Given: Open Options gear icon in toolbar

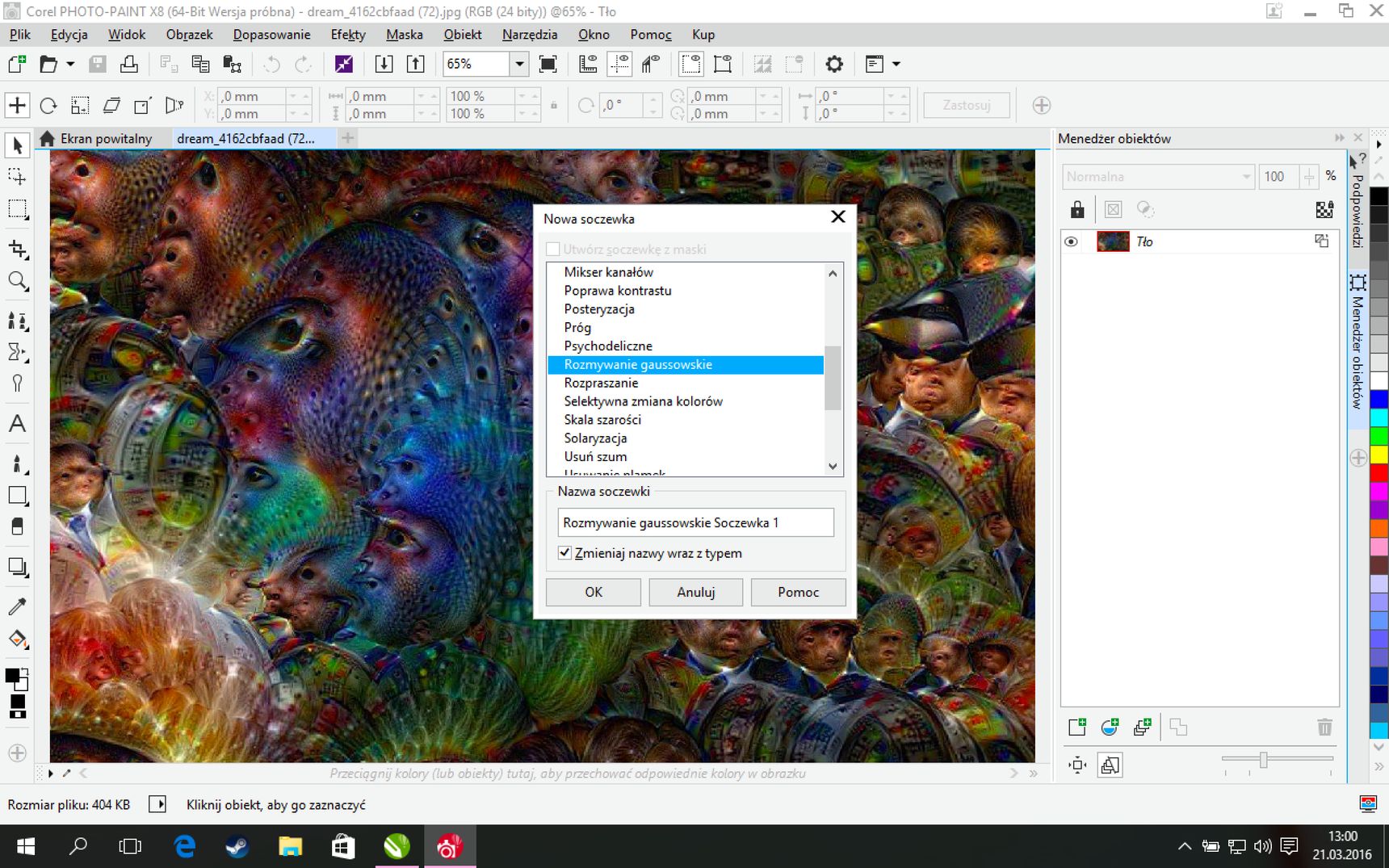Looking at the screenshot, I should [834, 64].
